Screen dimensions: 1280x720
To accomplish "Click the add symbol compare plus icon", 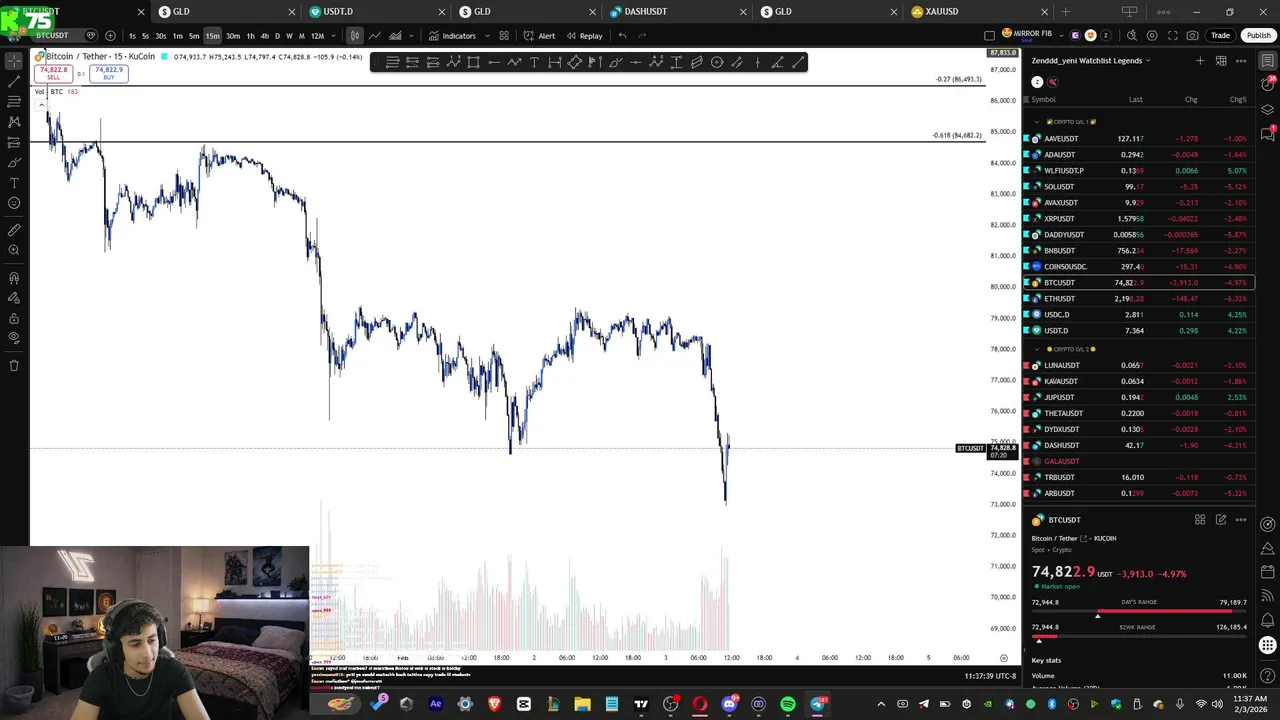I will pos(110,36).
